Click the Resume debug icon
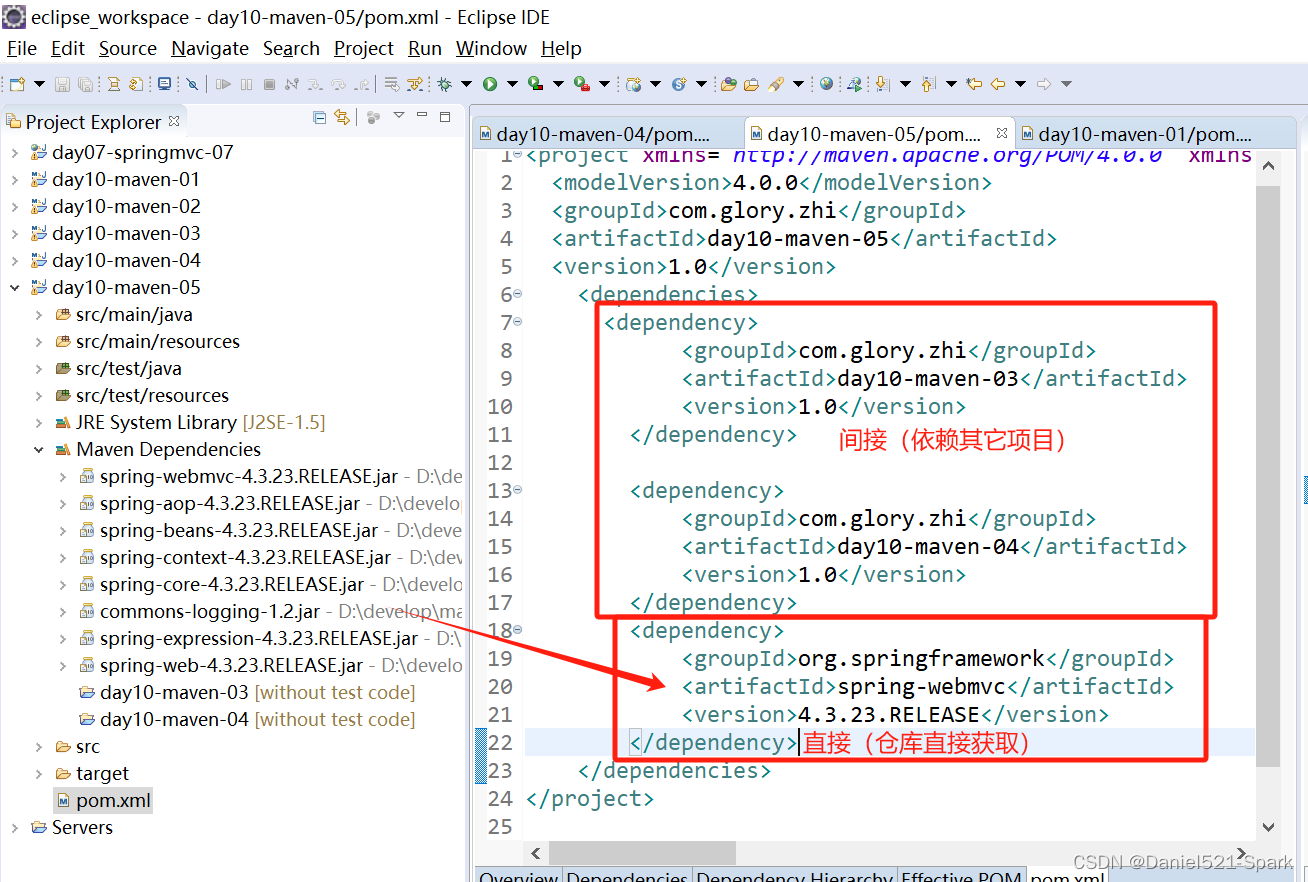This screenshot has height=882, width=1308. point(223,84)
